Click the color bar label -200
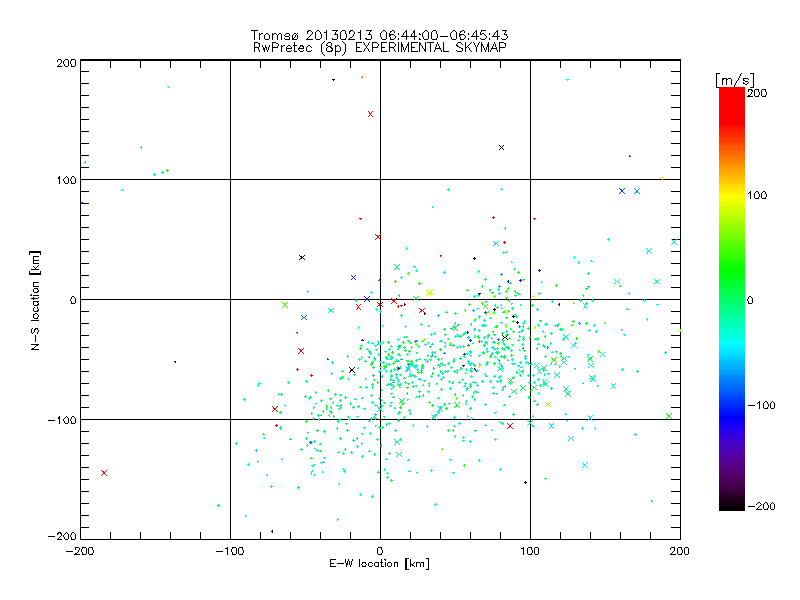Image resolution: width=800 pixels, height=600 pixels. point(762,506)
